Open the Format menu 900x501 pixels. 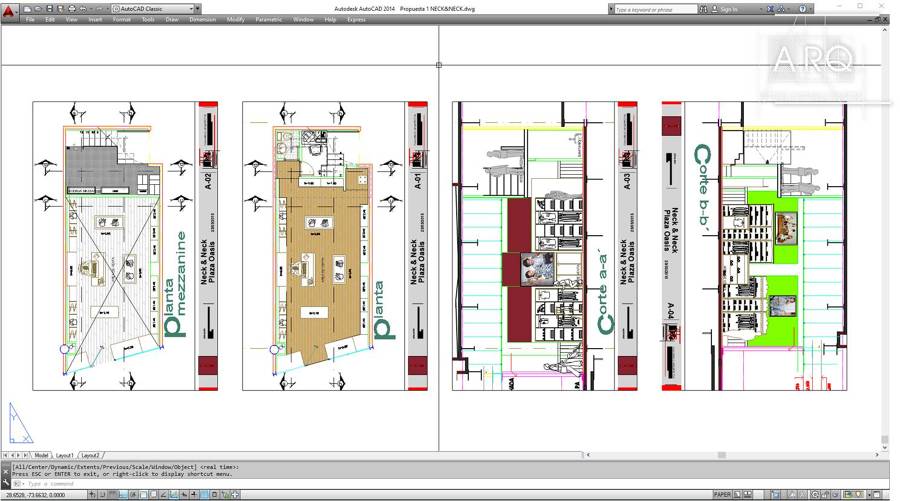[122, 20]
